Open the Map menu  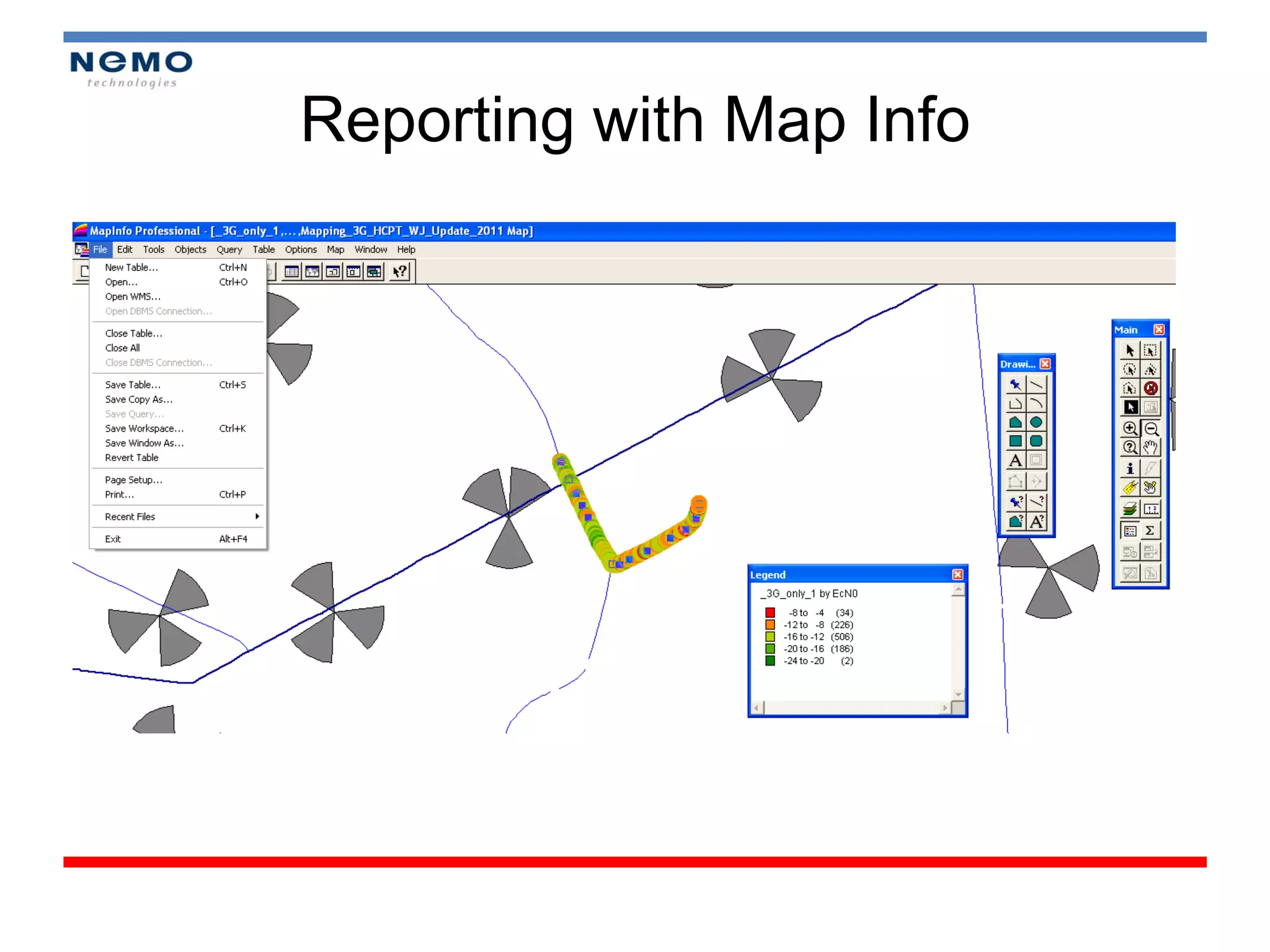(335, 249)
